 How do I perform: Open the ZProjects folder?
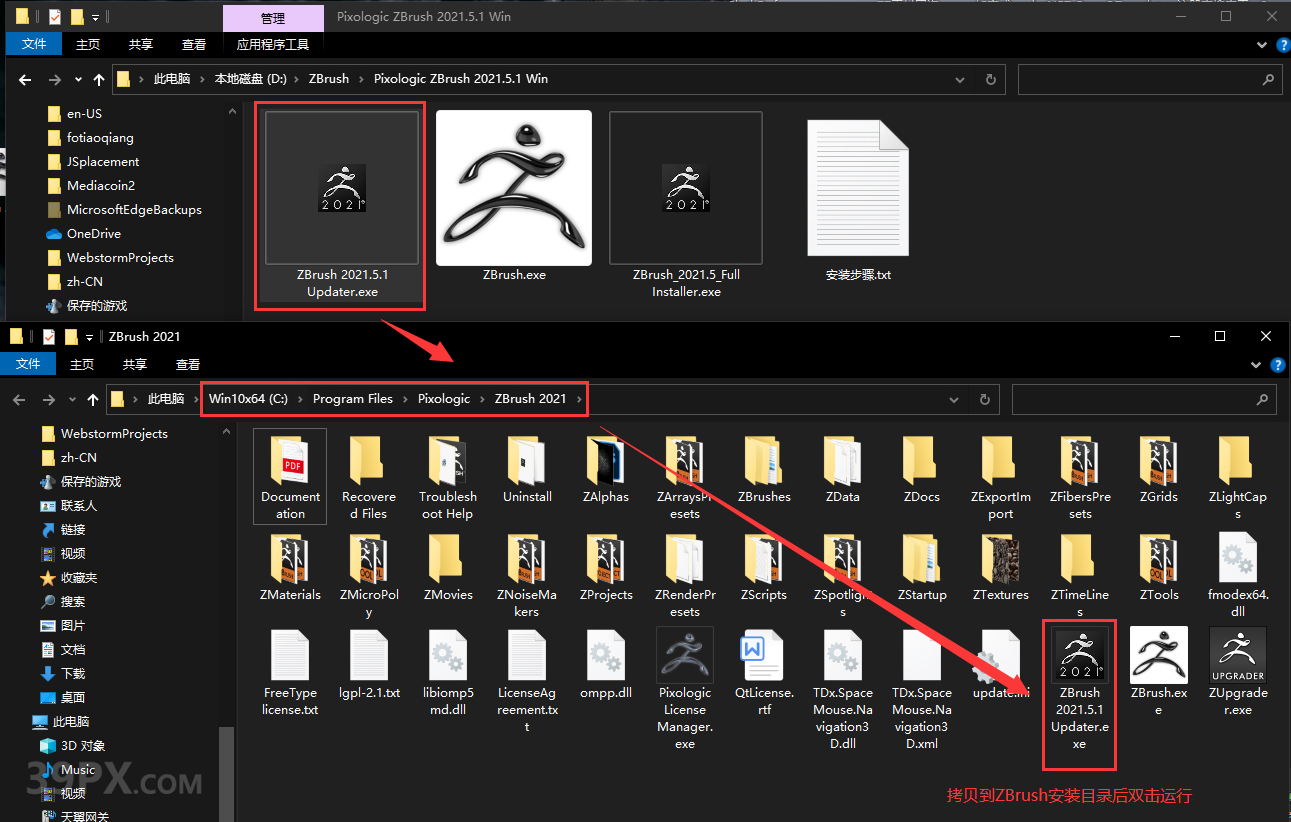[x=606, y=568]
